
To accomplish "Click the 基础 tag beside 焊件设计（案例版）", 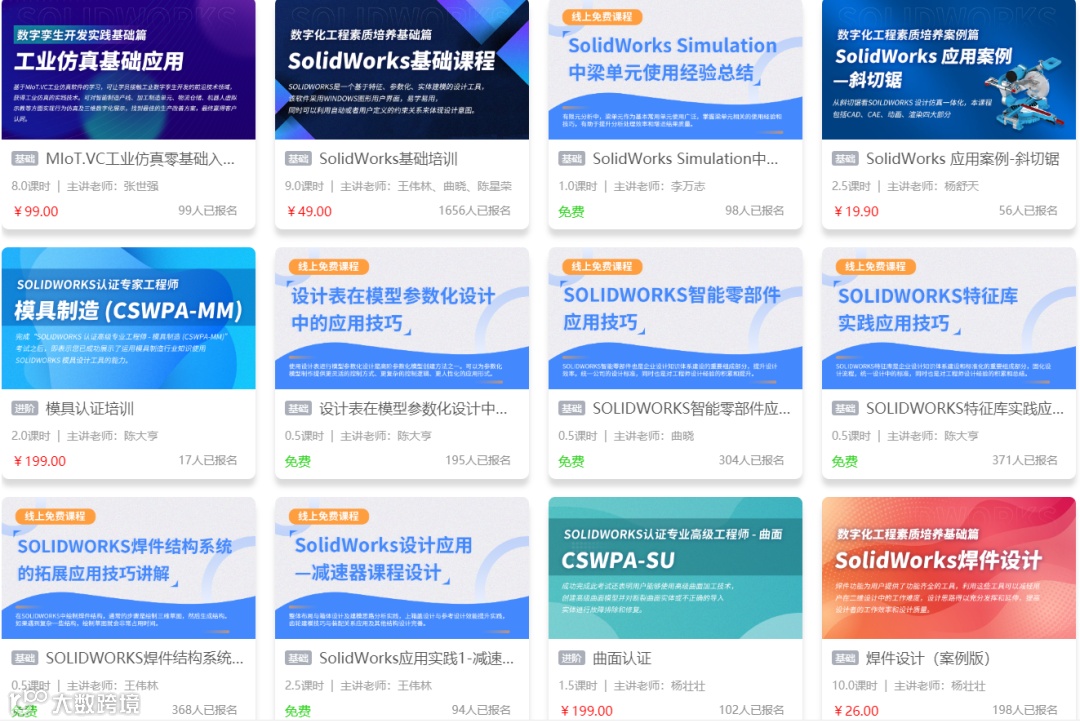I will pyautogui.click(x=845, y=658).
